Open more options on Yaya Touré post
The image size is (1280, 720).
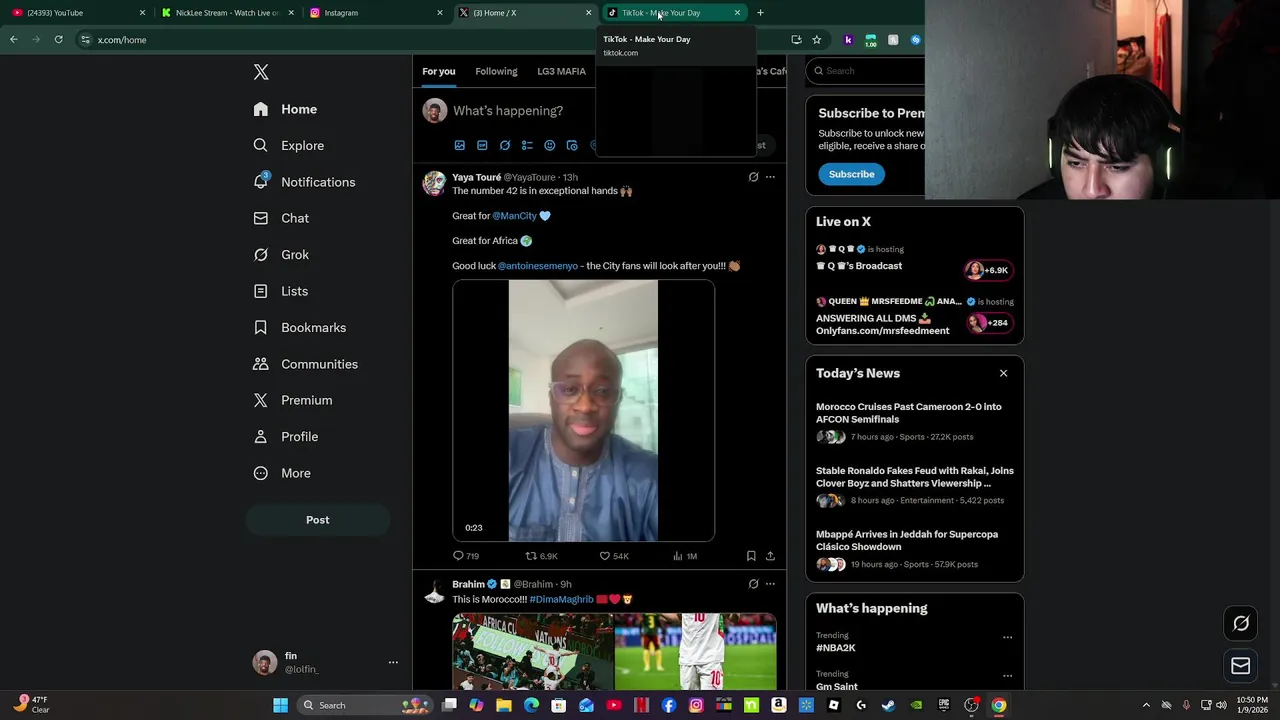point(770,177)
